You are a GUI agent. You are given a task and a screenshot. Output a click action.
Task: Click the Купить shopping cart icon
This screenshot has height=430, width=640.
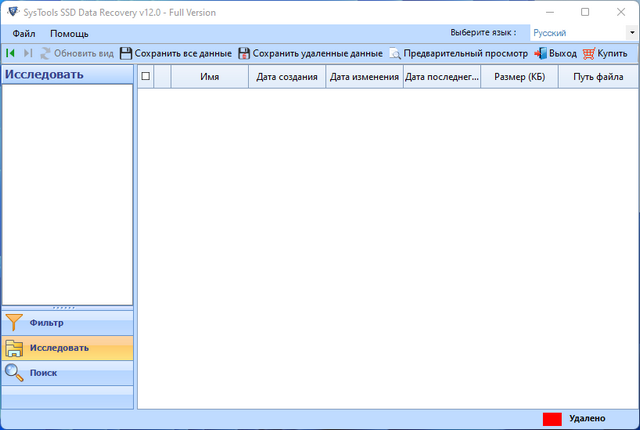[589, 53]
